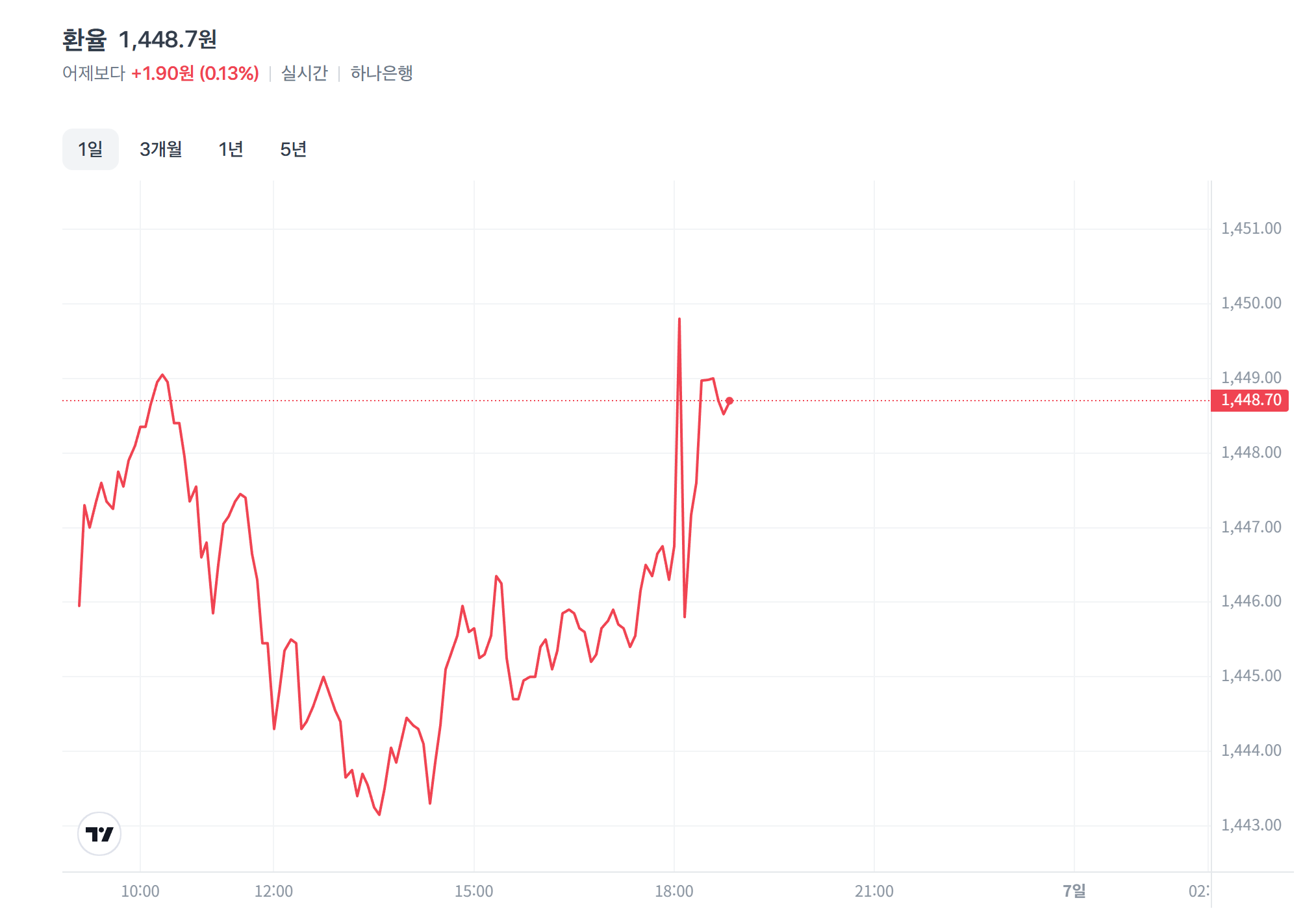
Task: Click the 12:00 time axis label
Action: coord(273,892)
